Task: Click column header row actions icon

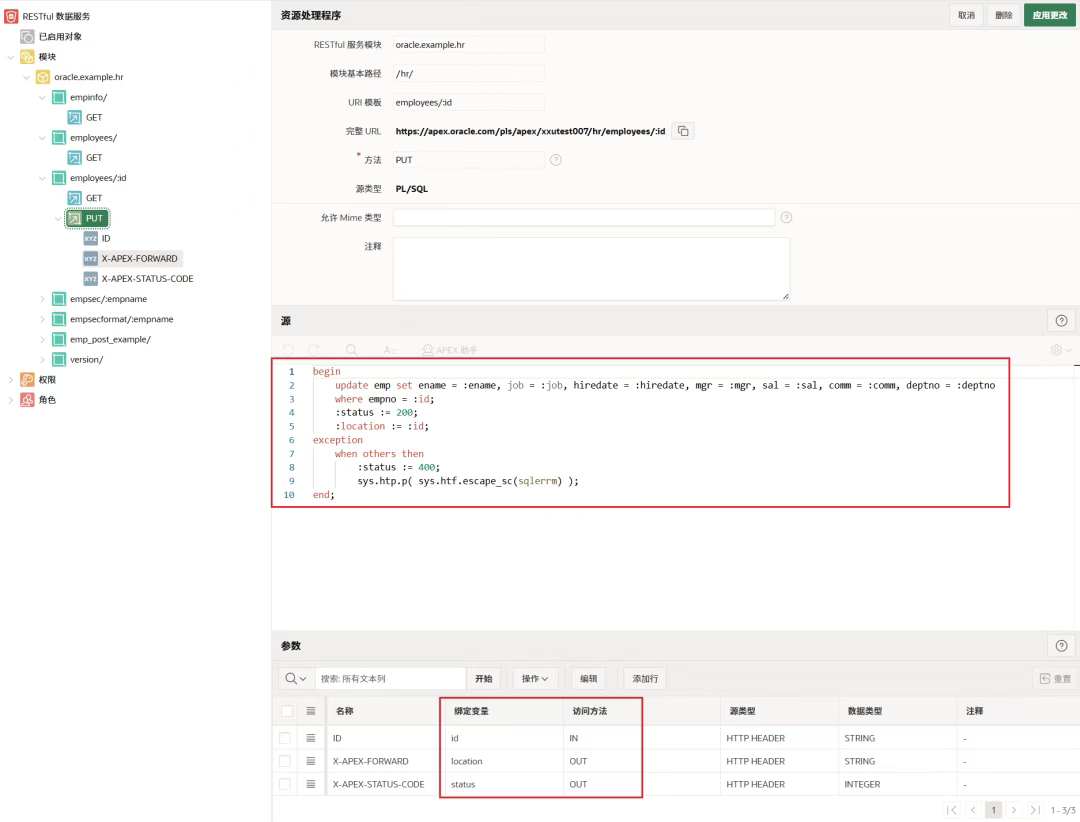Action: [x=311, y=711]
